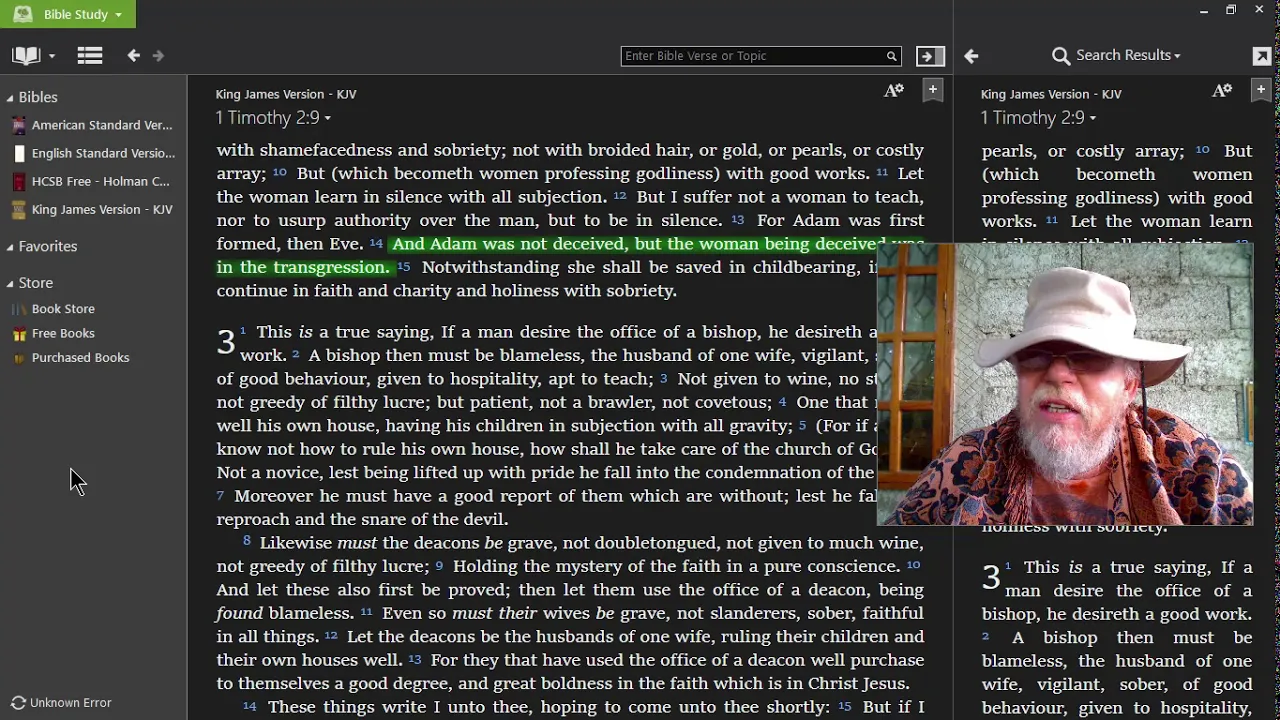Viewport: 1280px width, 720px height.
Task: Collapse the Favorites section
Action: [41, 246]
